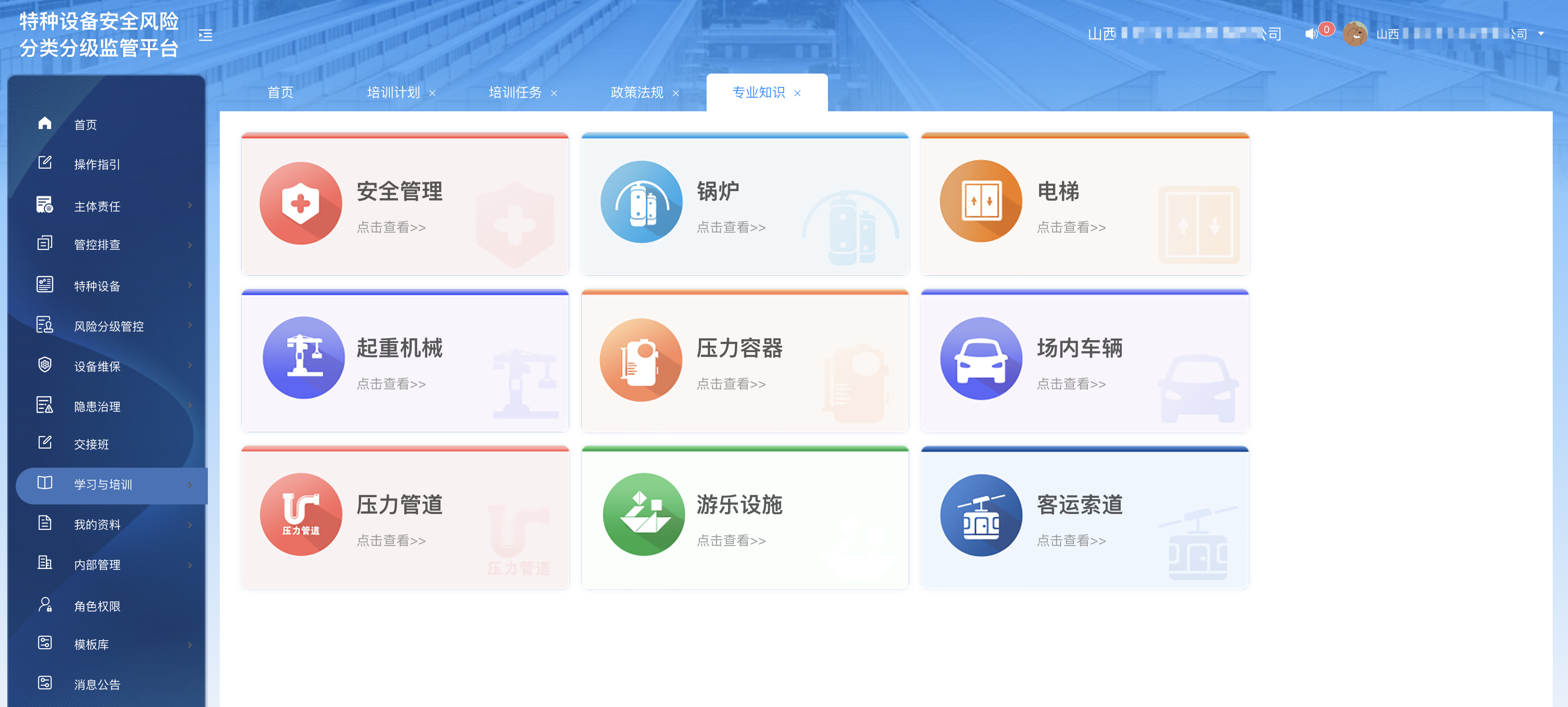Image resolution: width=1568 pixels, height=707 pixels.
Task: Select the 起重机械 crane icon
Action: pos(303,358)
